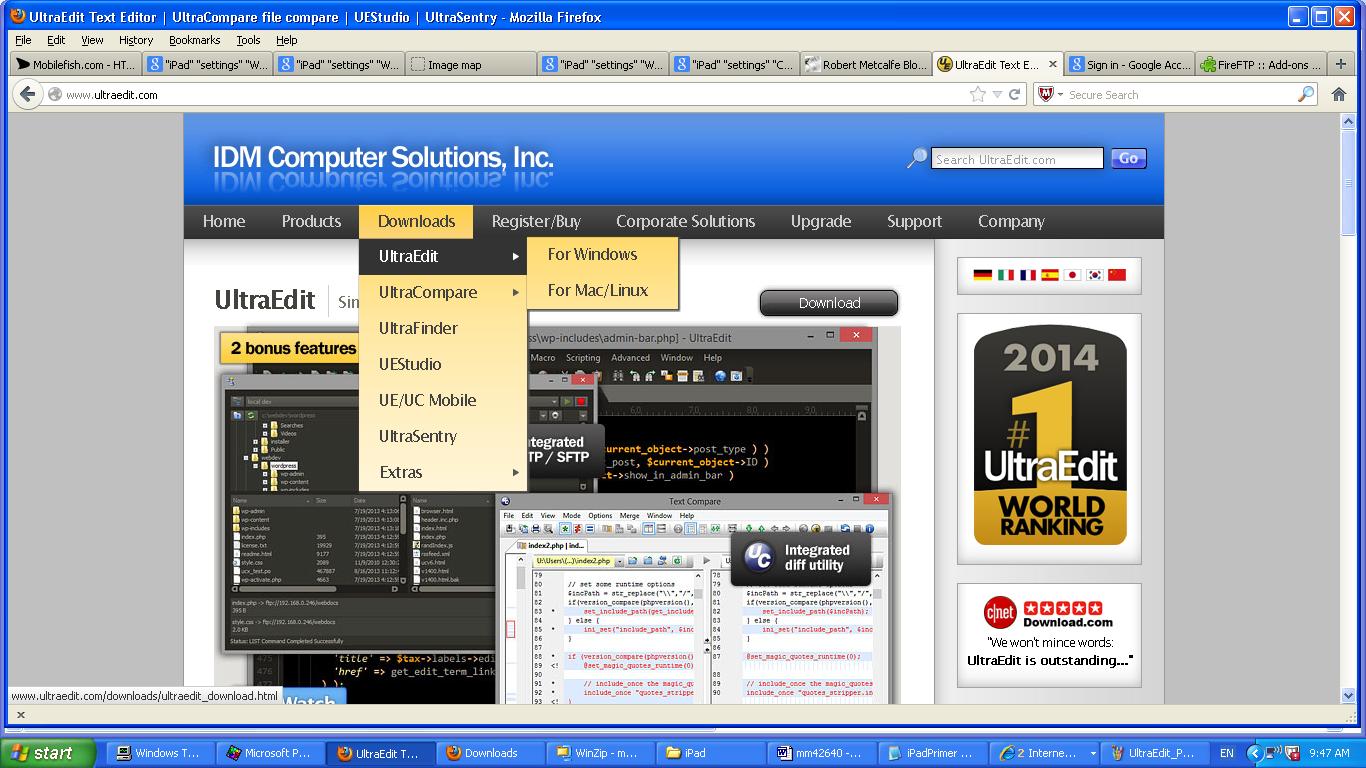Select the Chinese flag icon
Image resolution: width=1366 pixels, height=768 pixels.
(x=1117, y=275)
